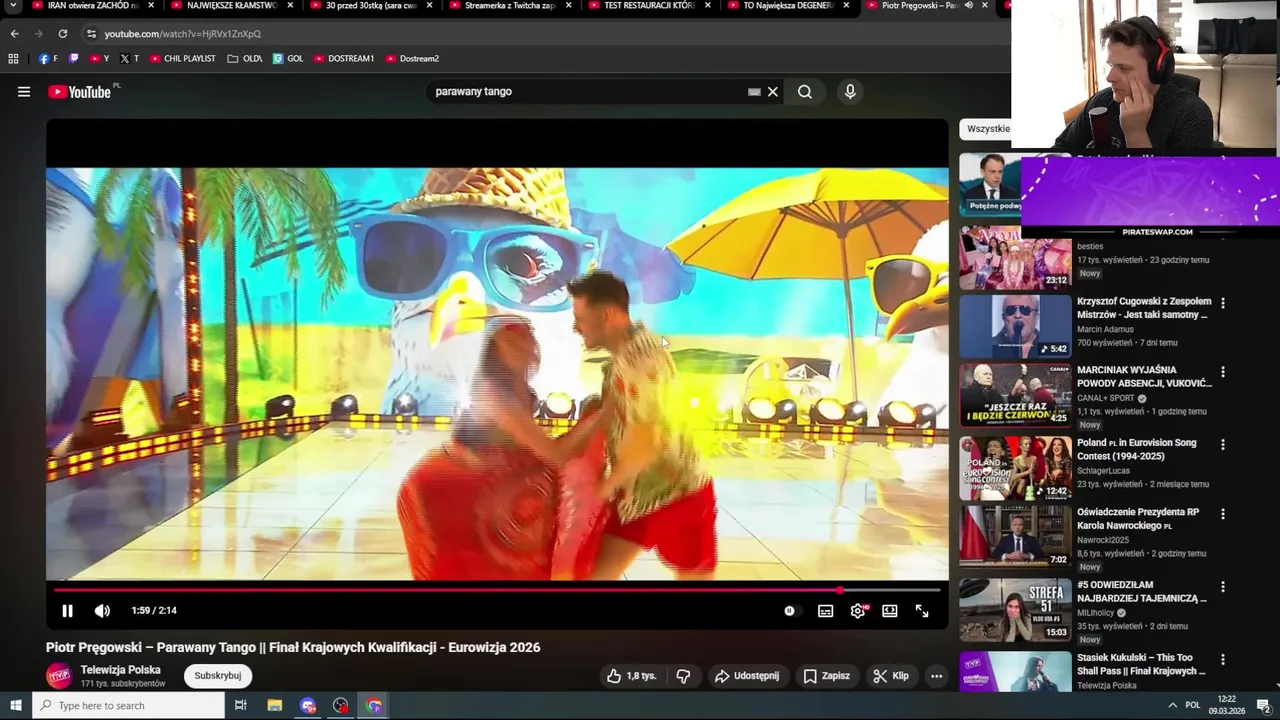This screenshot has height=720, width=1280.
Task: Open the MARCINIAK WYJAŚNIA video thumbnail
Action: click(x=1015, y=395)
